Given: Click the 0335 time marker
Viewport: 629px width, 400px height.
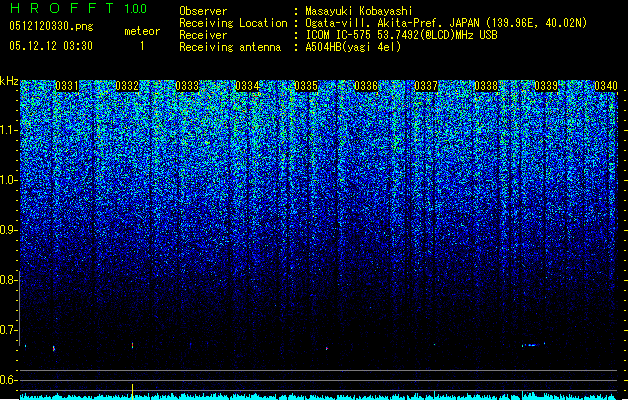Looking at the screenshot, I should coord(306,86).
